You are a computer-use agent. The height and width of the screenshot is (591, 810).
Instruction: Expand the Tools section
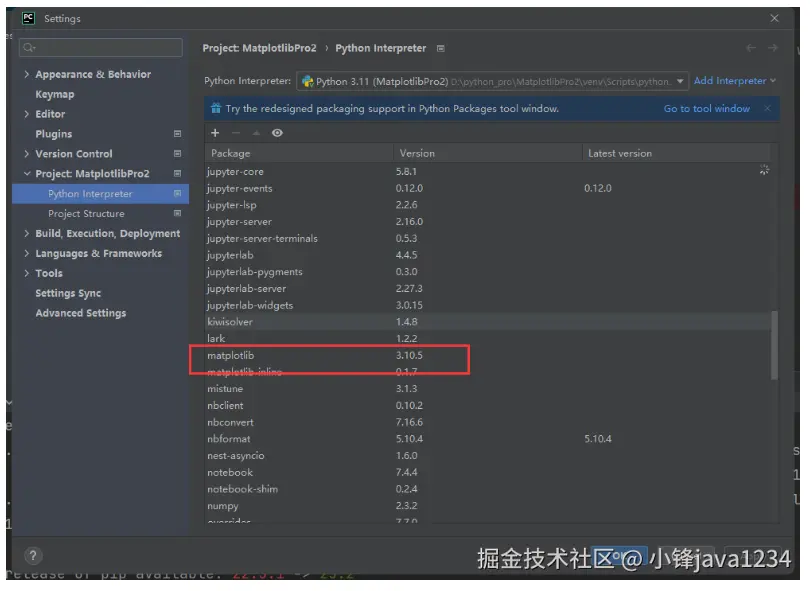[x=26, y=273]
